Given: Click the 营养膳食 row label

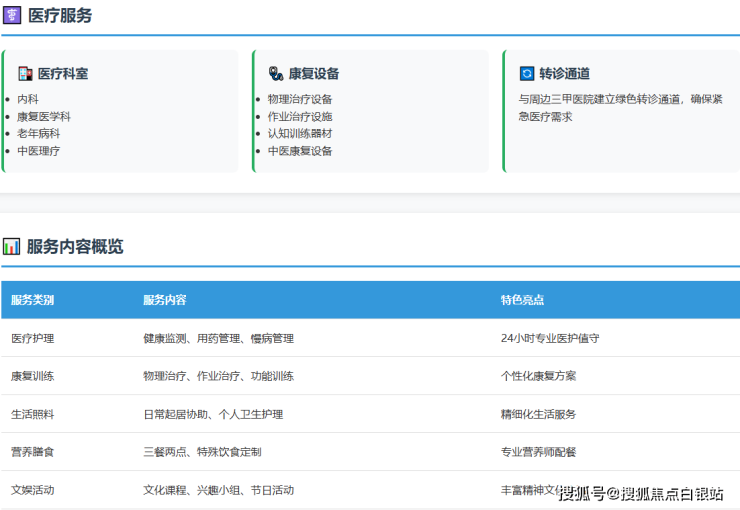Looking at the screenshot, I should pyautogui.click(x=33, y=452).
